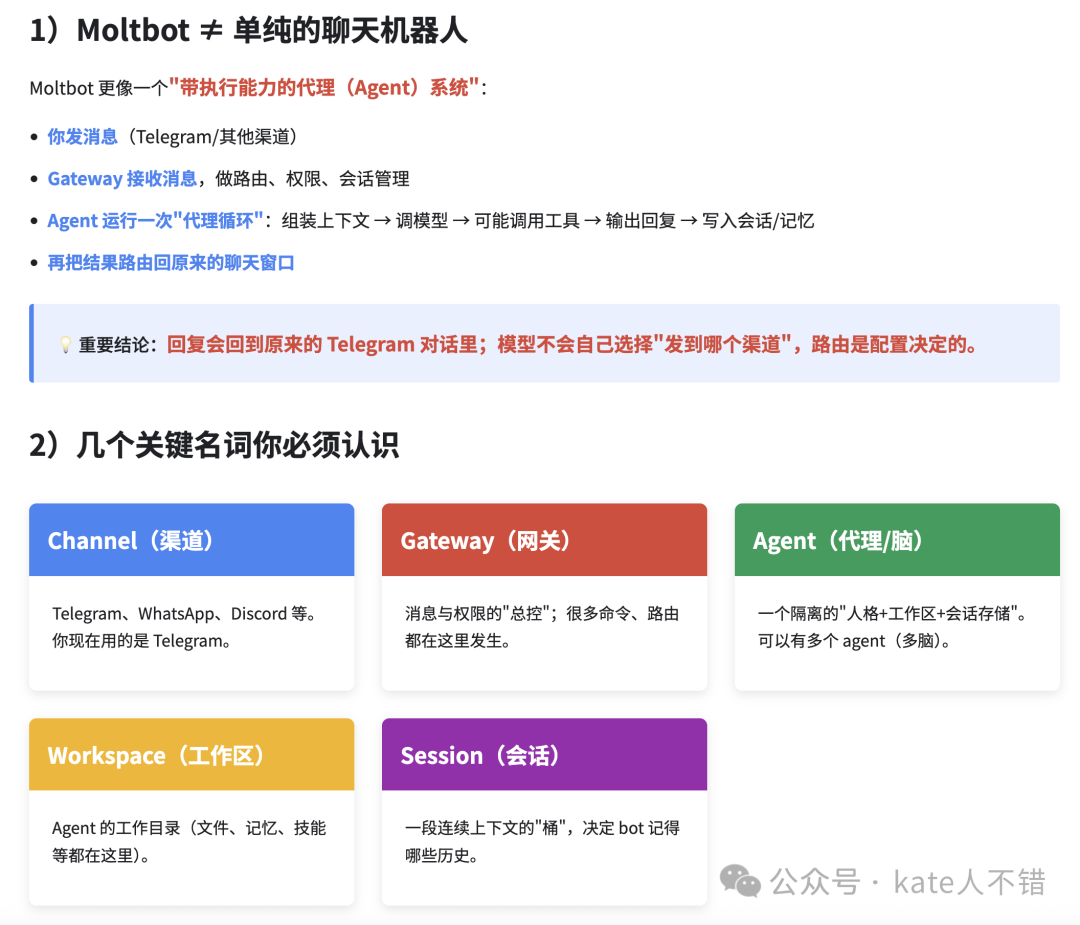1080x925 pixels.
Task: Select the 'Agent 运行一次"代理循环"' link text
Action: (x=155, y=221)
